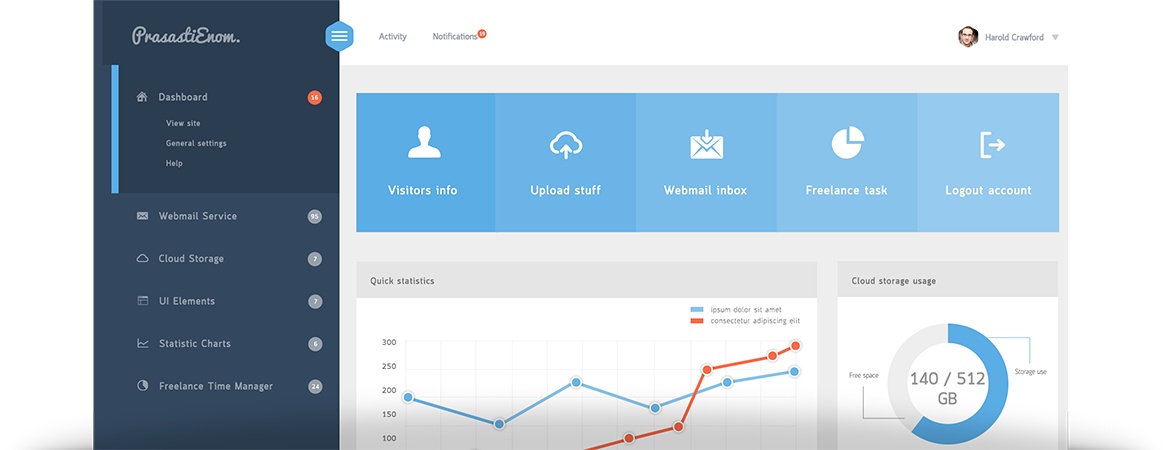Select the Freelance task pie icon
The width and height of the screenshot is (1170, 450).
(x=847, y=143)
